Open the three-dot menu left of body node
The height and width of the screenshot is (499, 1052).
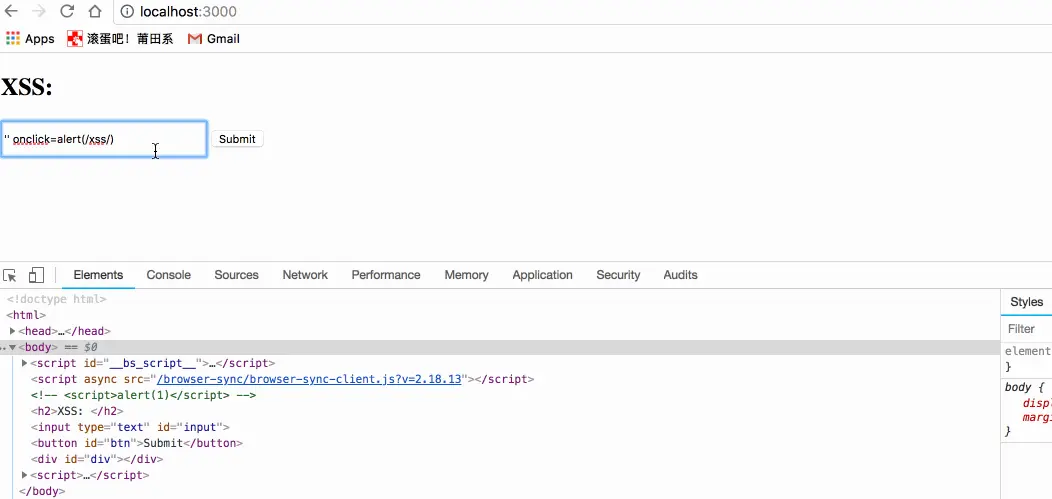point(2,347)
